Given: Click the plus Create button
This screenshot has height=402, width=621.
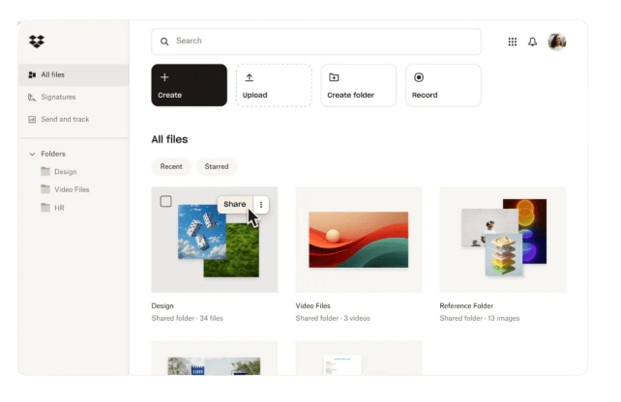Looking at the screenshot, I should point(189,85).
